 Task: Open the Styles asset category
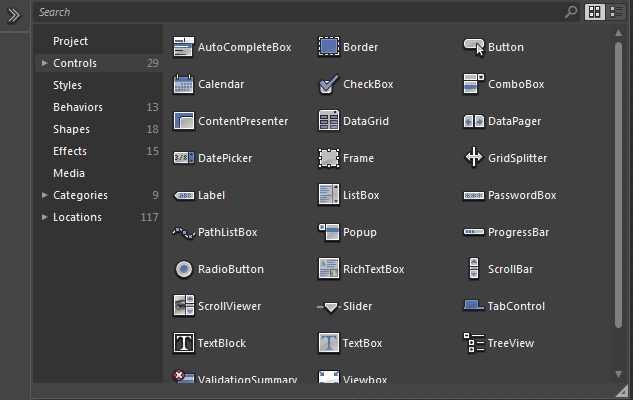(x=68, y=85)
